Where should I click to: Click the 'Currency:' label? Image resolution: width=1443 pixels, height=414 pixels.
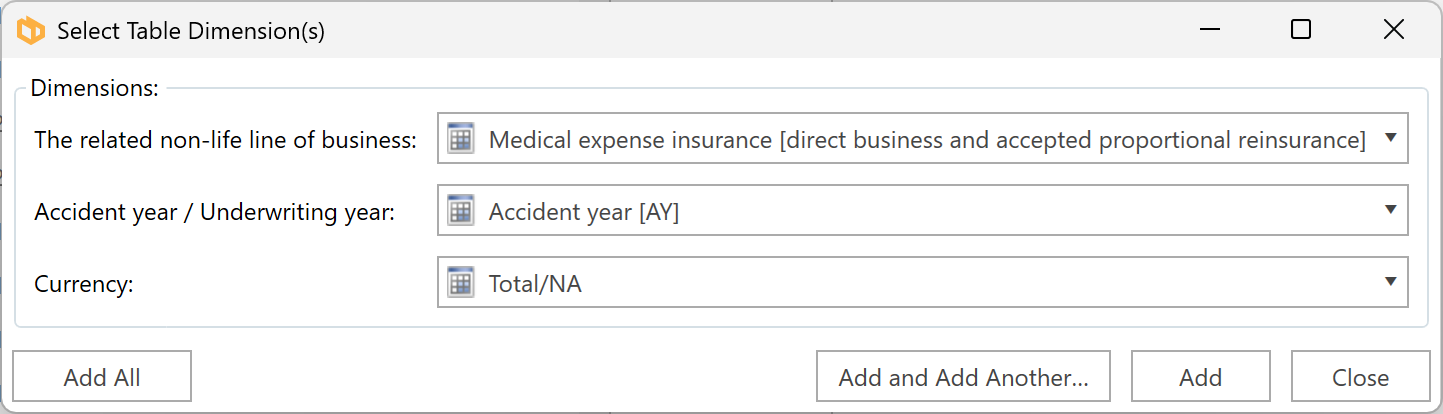pos(84,284)
